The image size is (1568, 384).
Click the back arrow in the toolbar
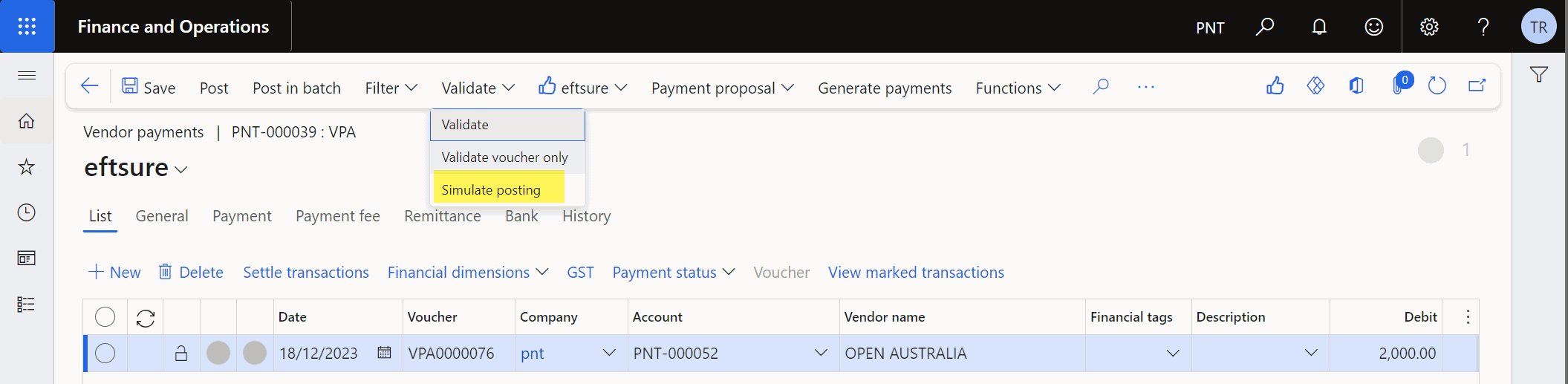[90, 87]
